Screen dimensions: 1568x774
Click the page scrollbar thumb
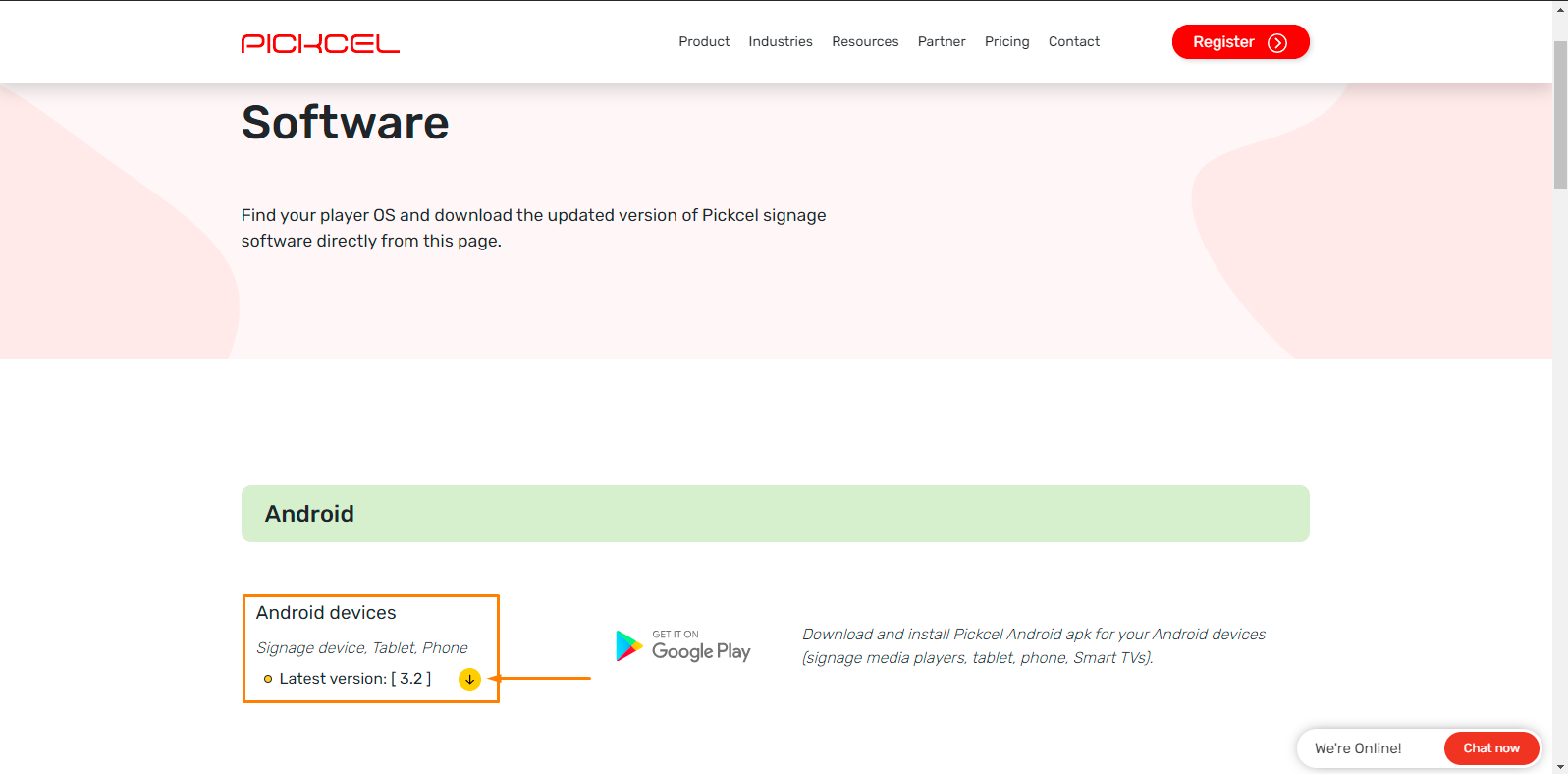click(1560, 115)
